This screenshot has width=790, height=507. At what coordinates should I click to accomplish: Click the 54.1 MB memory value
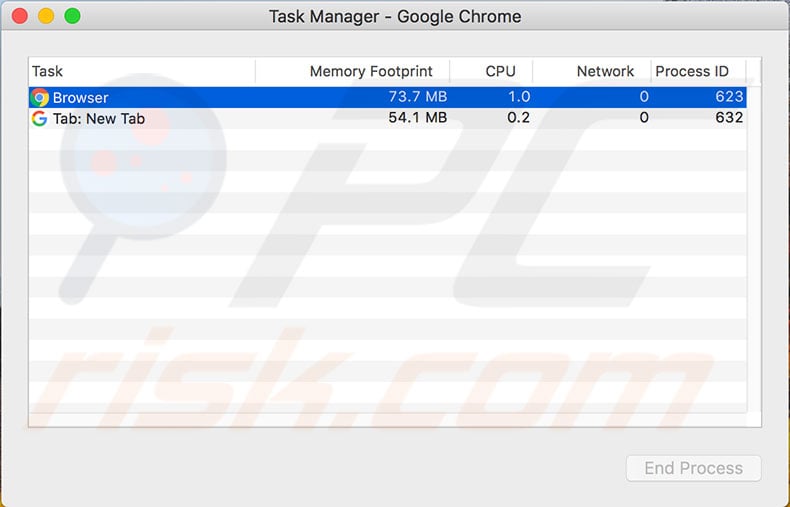tap(418, 117)
